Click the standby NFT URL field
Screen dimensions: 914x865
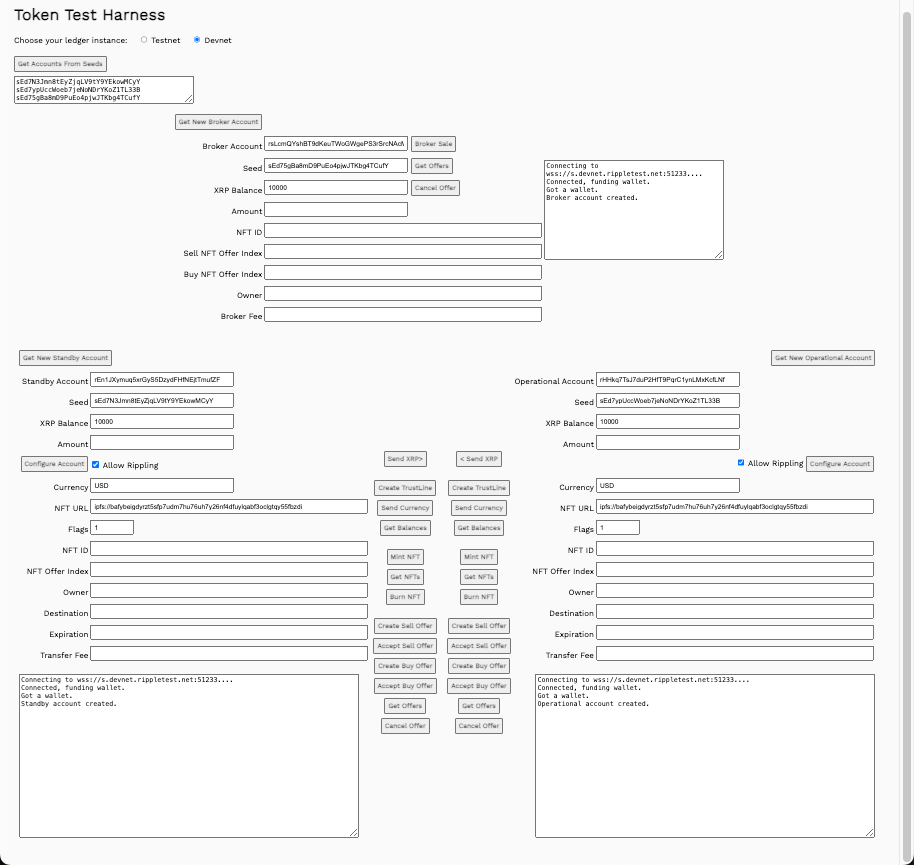click(230, 508)
